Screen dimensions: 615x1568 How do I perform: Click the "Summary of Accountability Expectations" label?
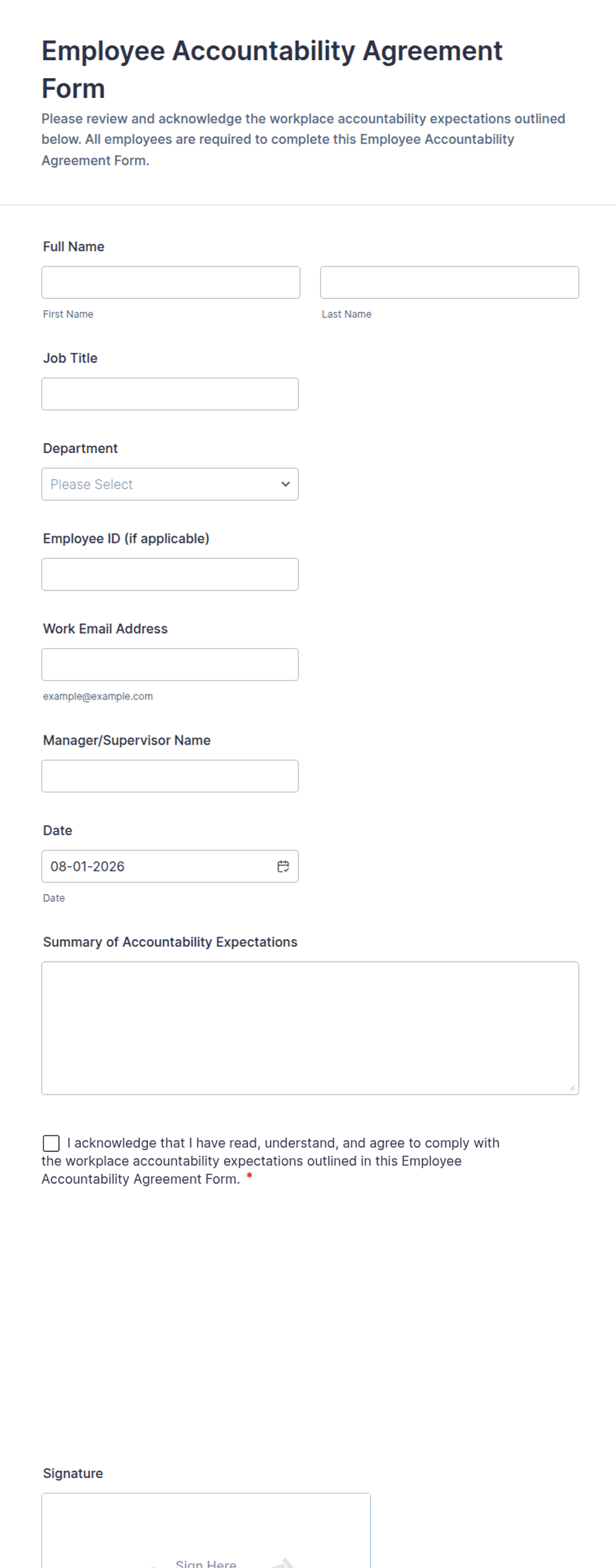pyautogui.click(x=170, y=942)
